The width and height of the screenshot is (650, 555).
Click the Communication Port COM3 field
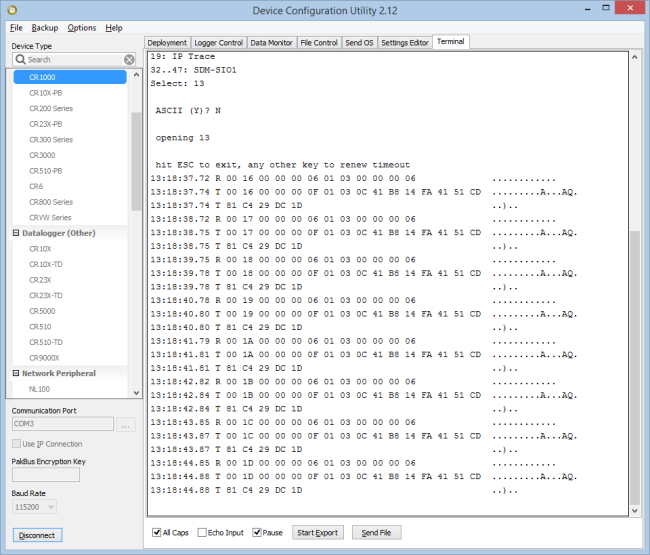pyautogui.click(x=63, y=424)
